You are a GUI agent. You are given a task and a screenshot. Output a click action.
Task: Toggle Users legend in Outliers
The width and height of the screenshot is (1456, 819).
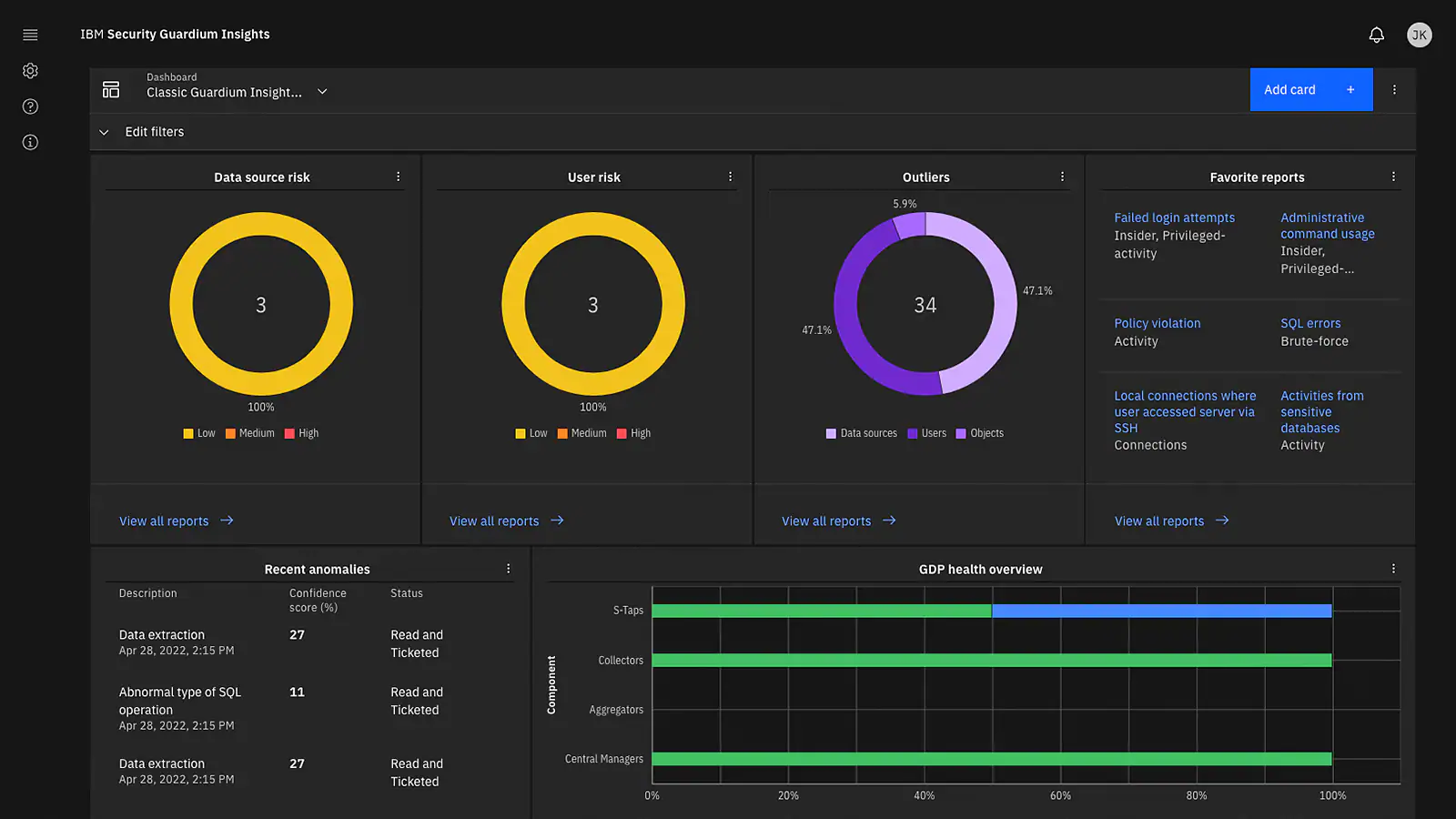click(927, 433)
